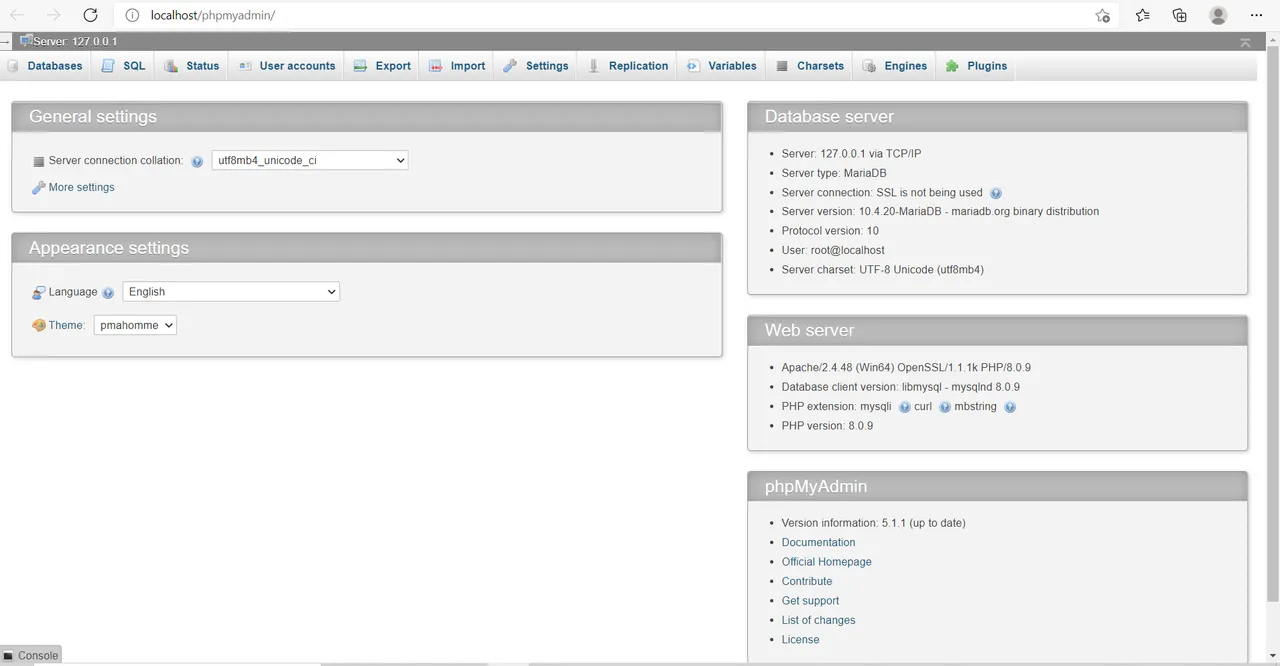Switch to the Plugins tab
The image size is (1280, 666).
click(x=976, y=66)
